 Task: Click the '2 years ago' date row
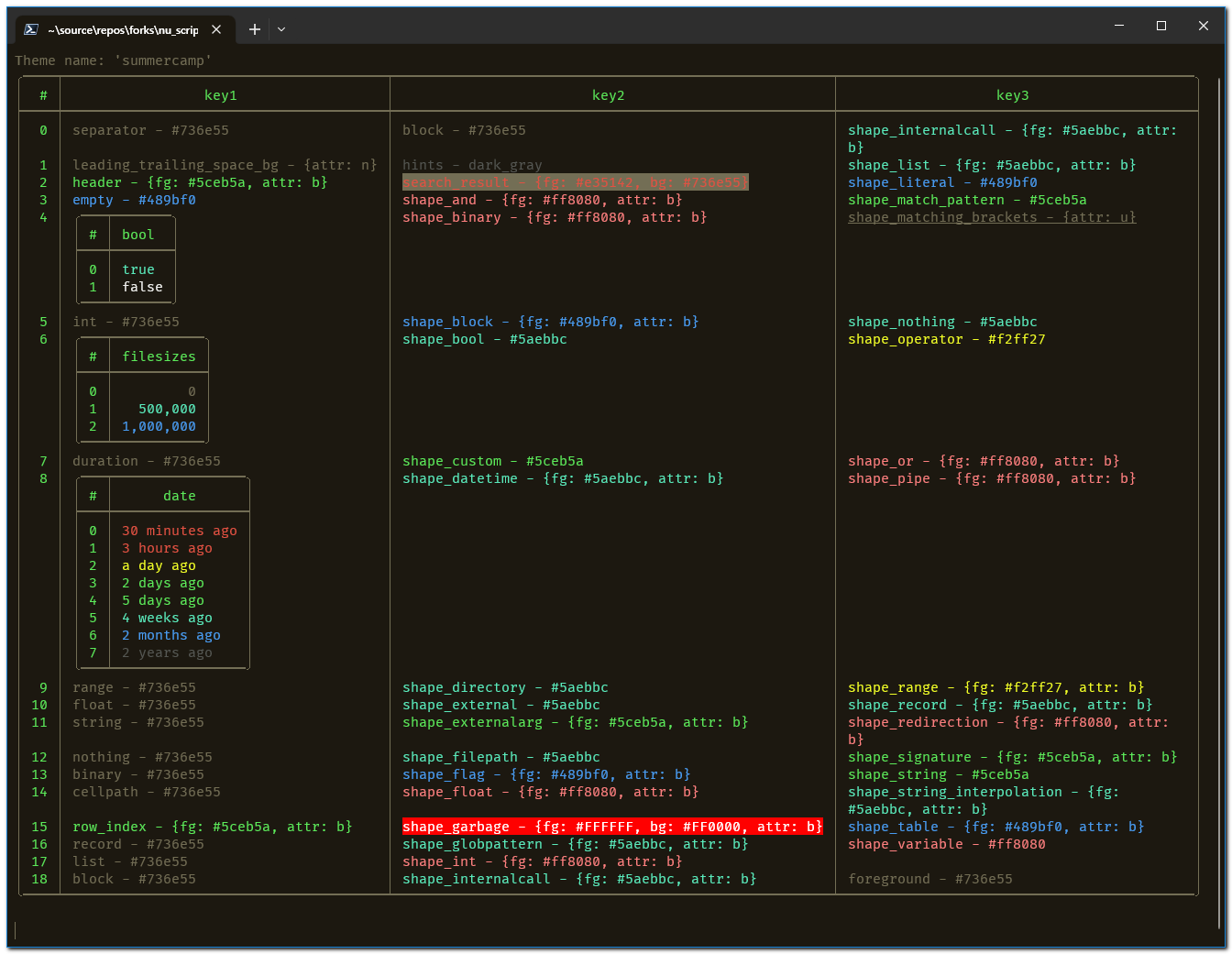pyautogui.click(x=168, y=652)
